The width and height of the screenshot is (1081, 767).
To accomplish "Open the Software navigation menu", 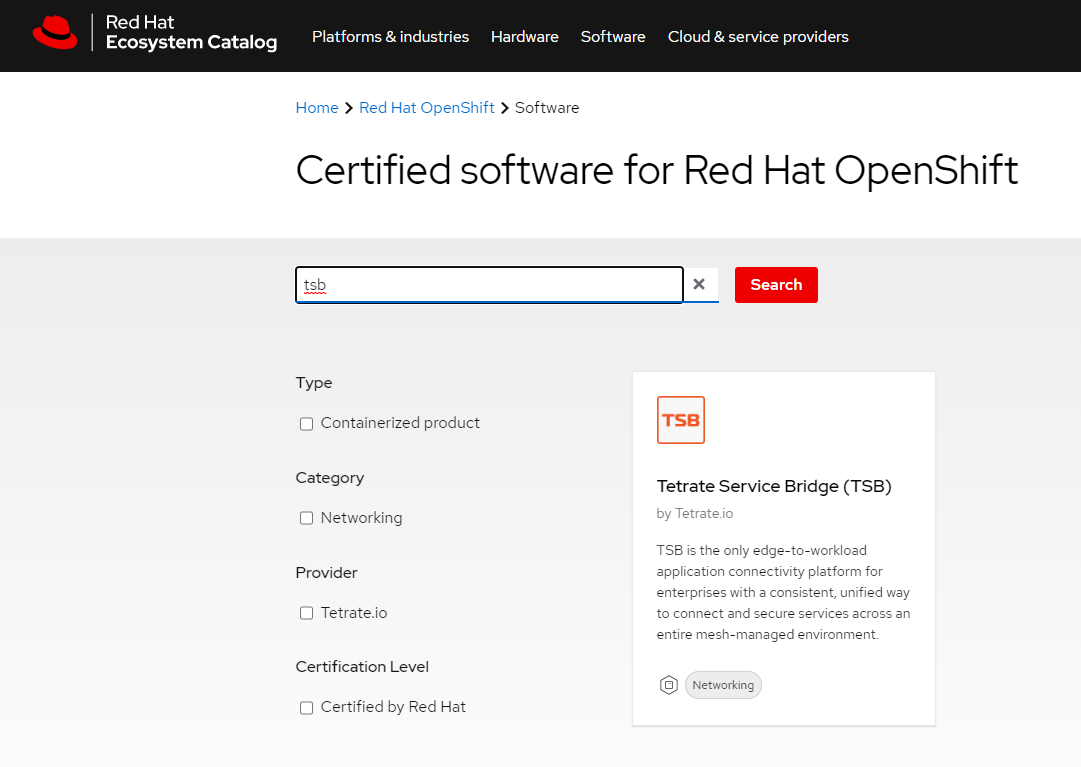I will tap(613, 36).
